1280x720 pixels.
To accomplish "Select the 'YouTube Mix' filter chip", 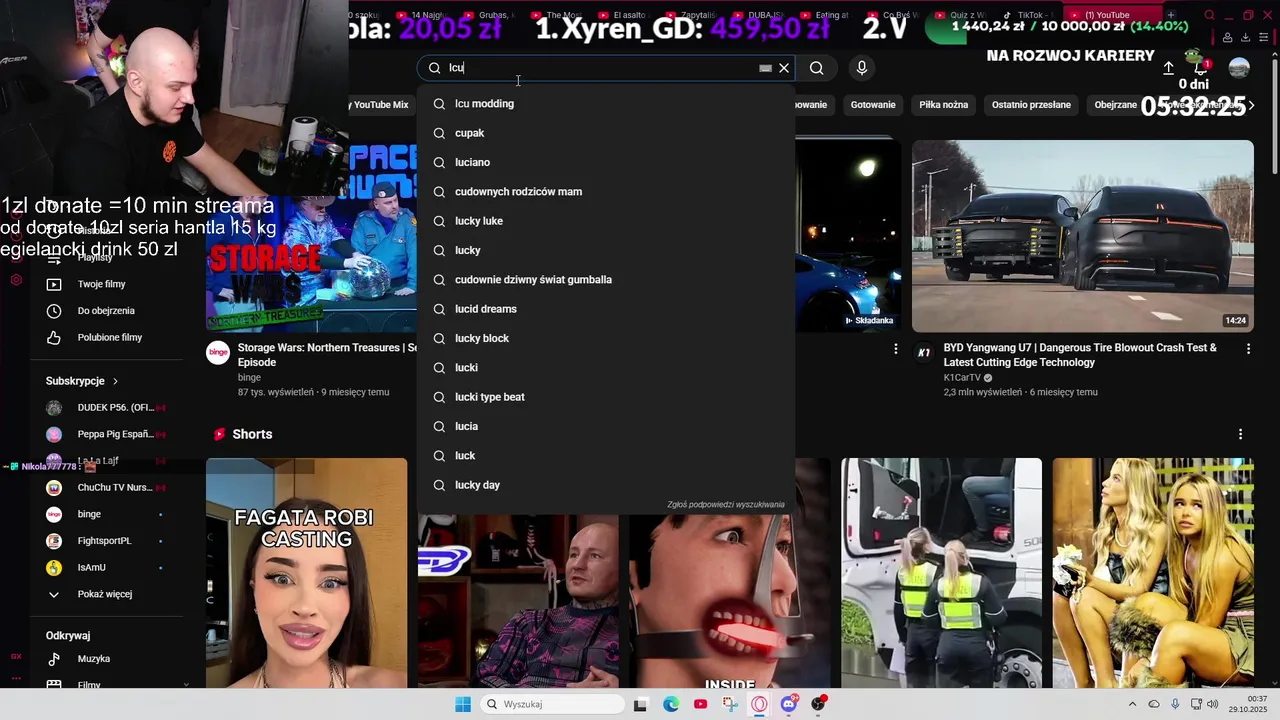I will click(x=380, y=105).
